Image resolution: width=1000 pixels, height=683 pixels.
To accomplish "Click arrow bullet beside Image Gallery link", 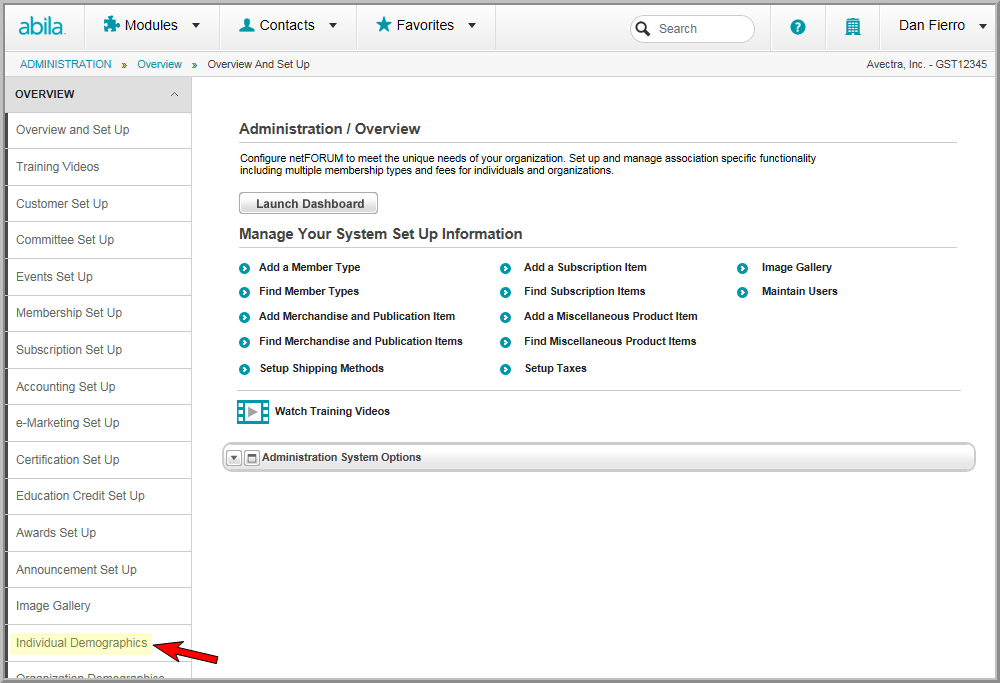I will tap(742, 268).
